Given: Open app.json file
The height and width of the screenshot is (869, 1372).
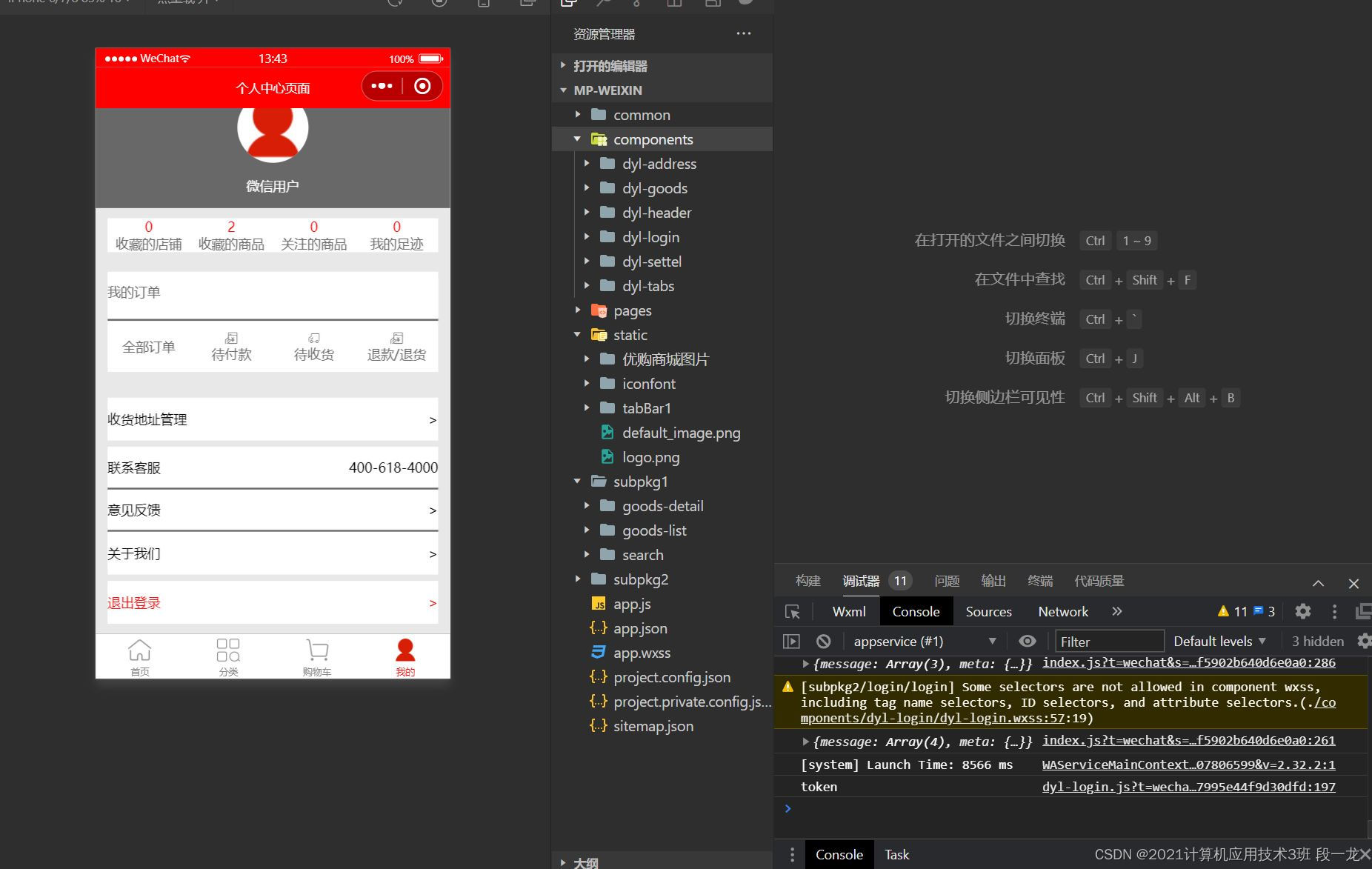Looking at the screenshot, I should click(662, 628).
